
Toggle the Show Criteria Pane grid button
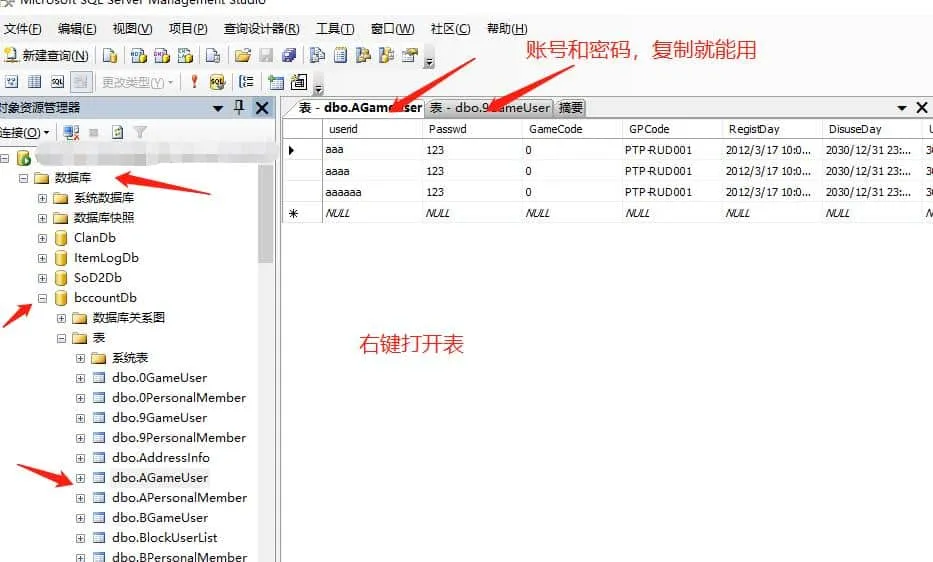click(35, 82)
